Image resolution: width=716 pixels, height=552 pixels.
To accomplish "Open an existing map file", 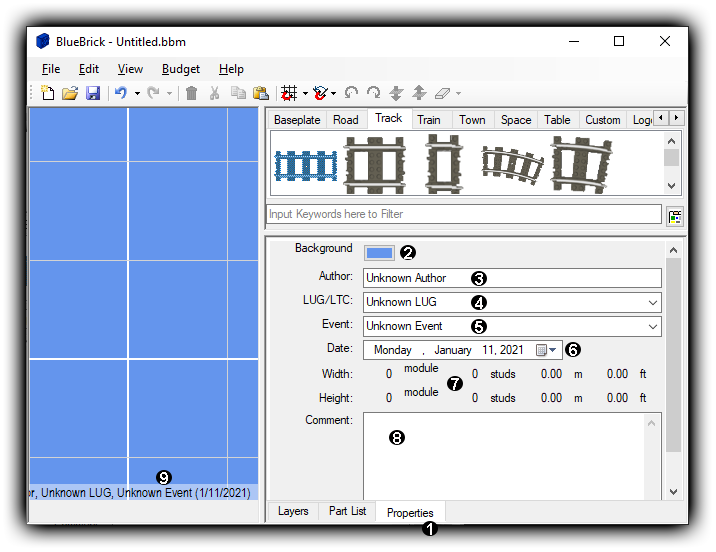I will coord(70,93).
